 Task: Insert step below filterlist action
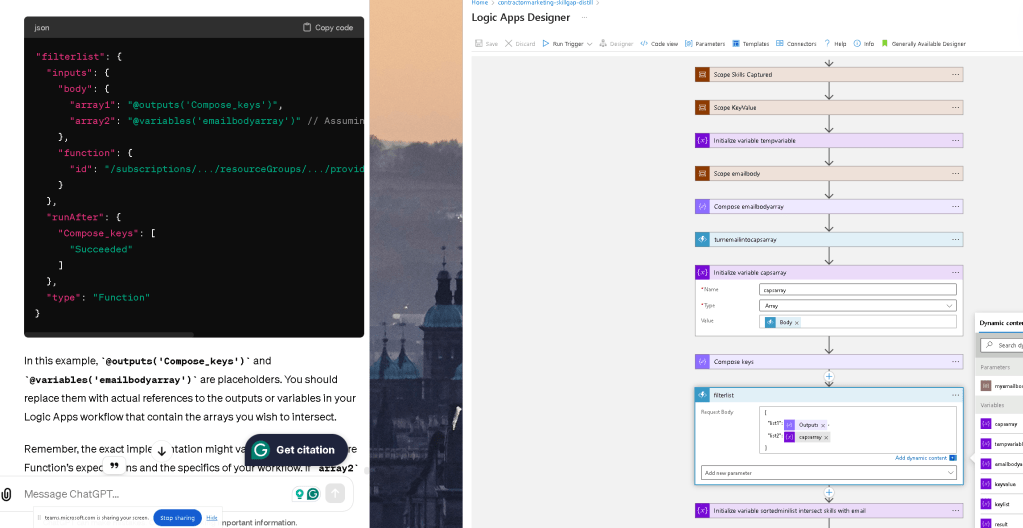click(x=829, y=493)
